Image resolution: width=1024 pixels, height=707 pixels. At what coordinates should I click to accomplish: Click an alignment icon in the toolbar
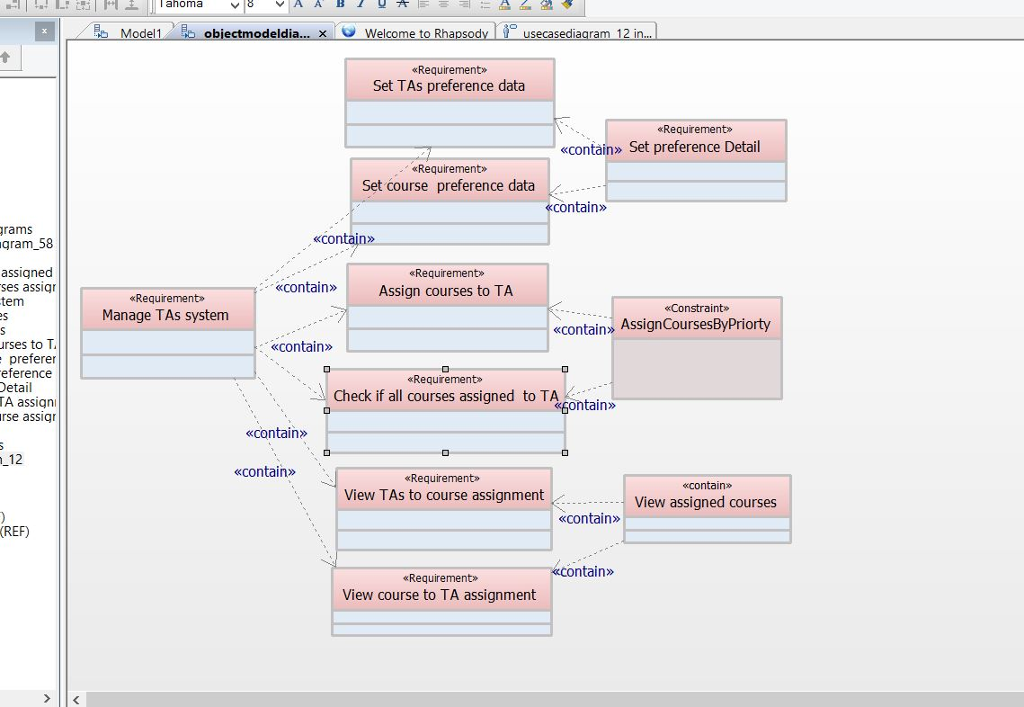pyautogui.click(x=422, y=7)
